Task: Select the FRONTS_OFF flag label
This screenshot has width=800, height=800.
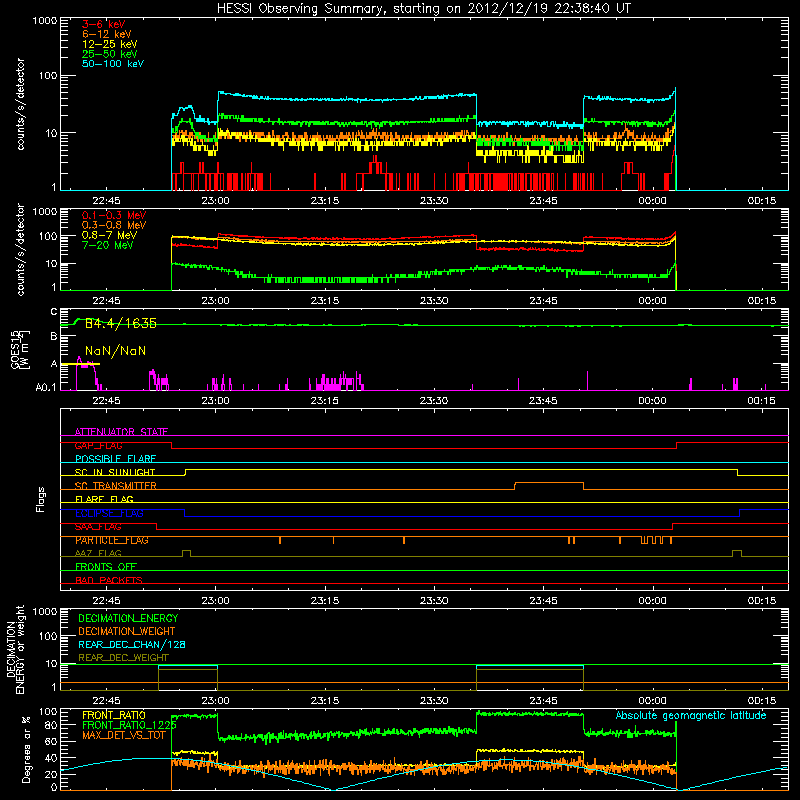Action: point(106,567)
